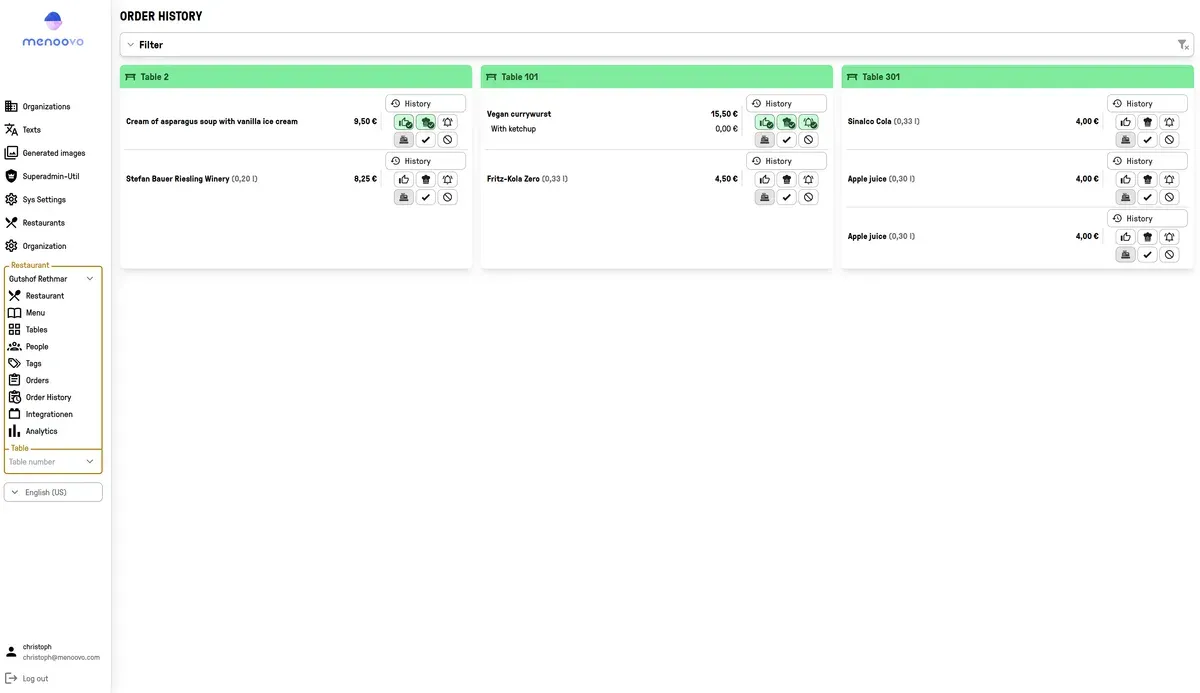Go to Generated images in the sidebar

coord(53,153)
